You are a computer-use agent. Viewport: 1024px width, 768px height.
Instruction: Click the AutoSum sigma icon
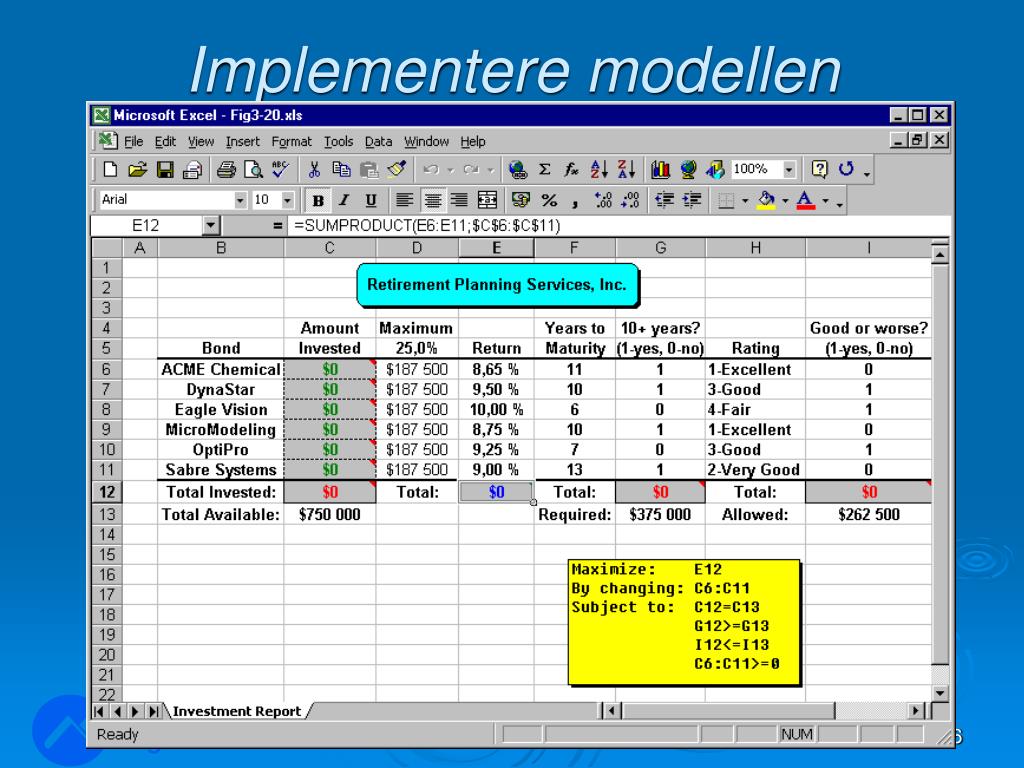(x=545, y=170)
